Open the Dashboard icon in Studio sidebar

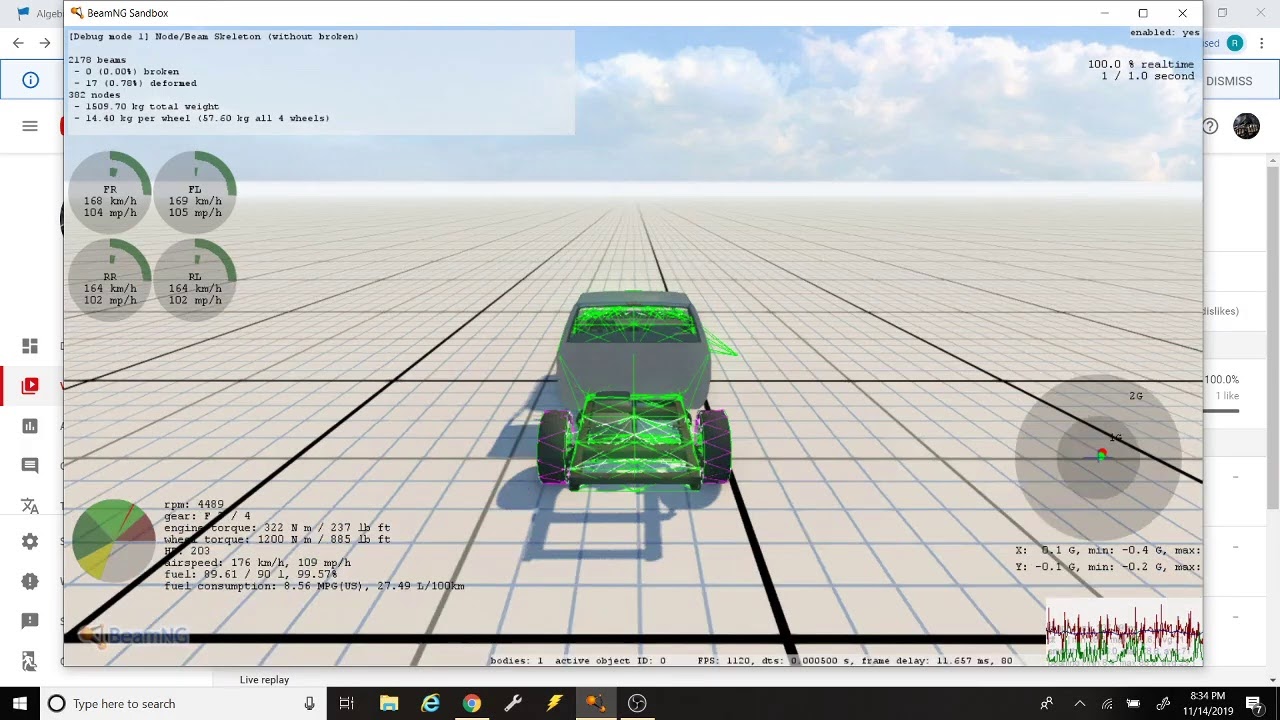click(30, 346)
